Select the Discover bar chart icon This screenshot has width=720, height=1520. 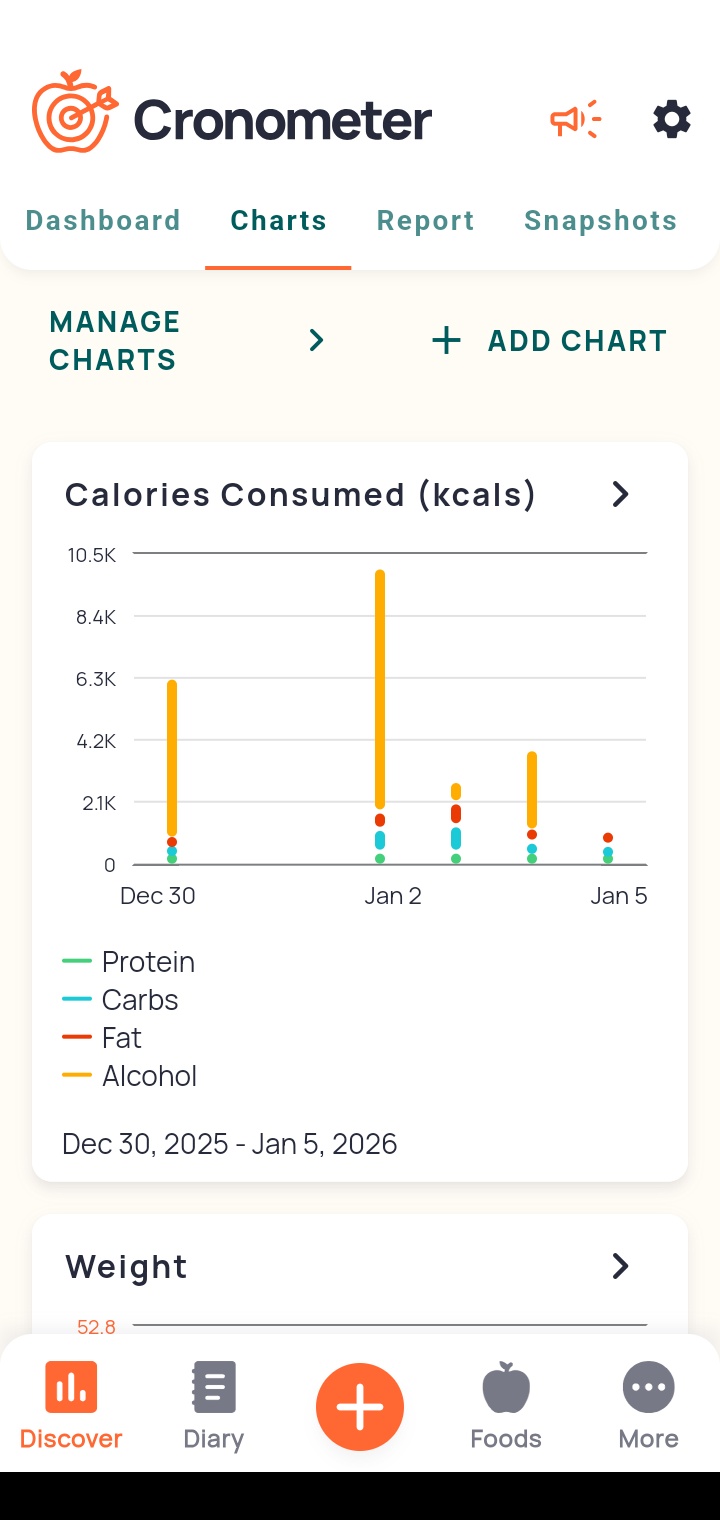pyautogui.click(x=71, y=1388)
